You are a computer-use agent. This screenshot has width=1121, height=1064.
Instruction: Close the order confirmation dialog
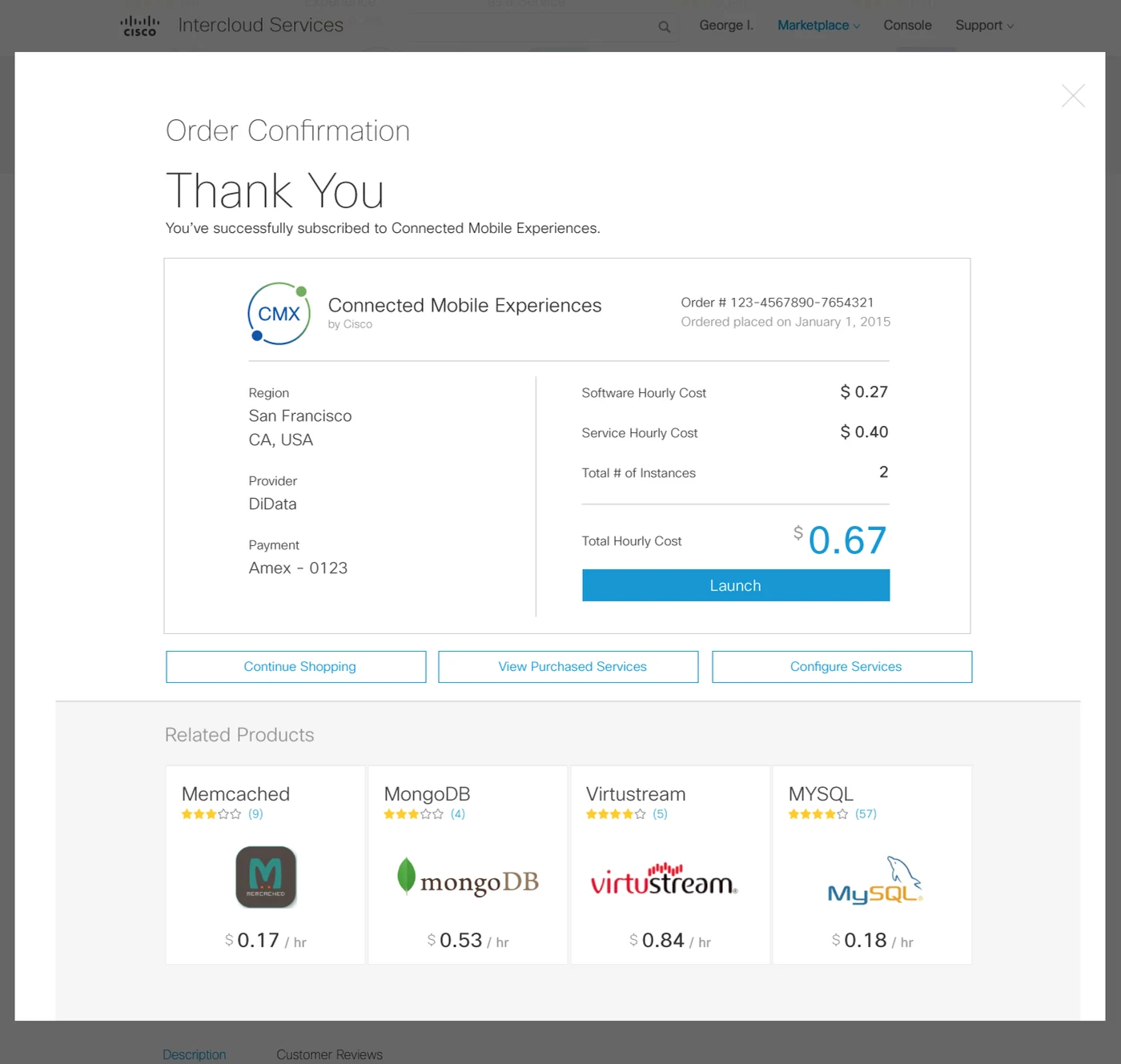[1073, 96]
